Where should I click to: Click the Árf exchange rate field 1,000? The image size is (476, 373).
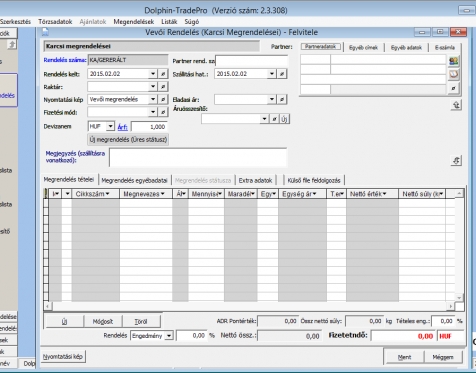pyautogui.click(x=149, y=127)
